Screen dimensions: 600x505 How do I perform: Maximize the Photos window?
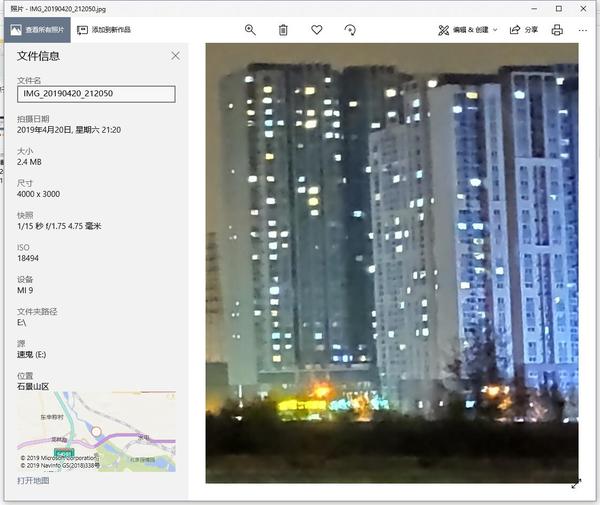559,8
